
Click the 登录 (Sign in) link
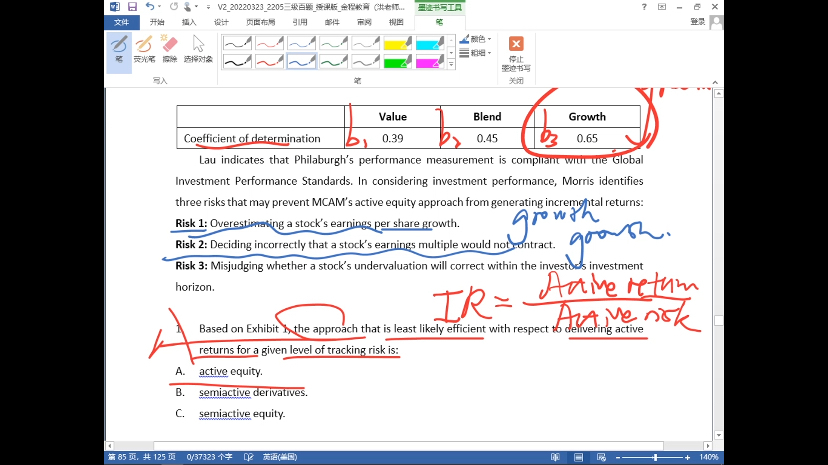click(x=698, y=21)
